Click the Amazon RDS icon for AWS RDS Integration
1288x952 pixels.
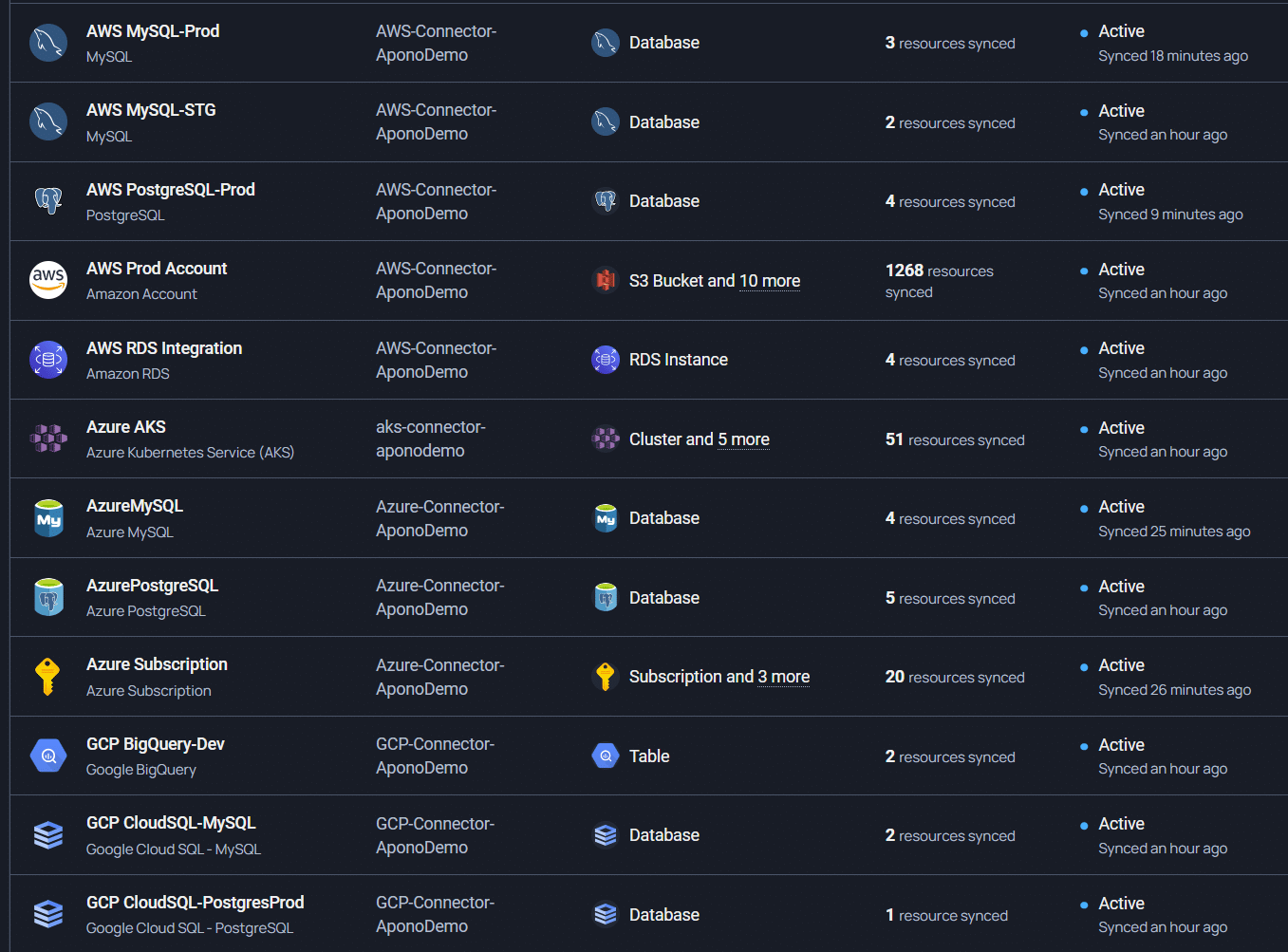48,360
